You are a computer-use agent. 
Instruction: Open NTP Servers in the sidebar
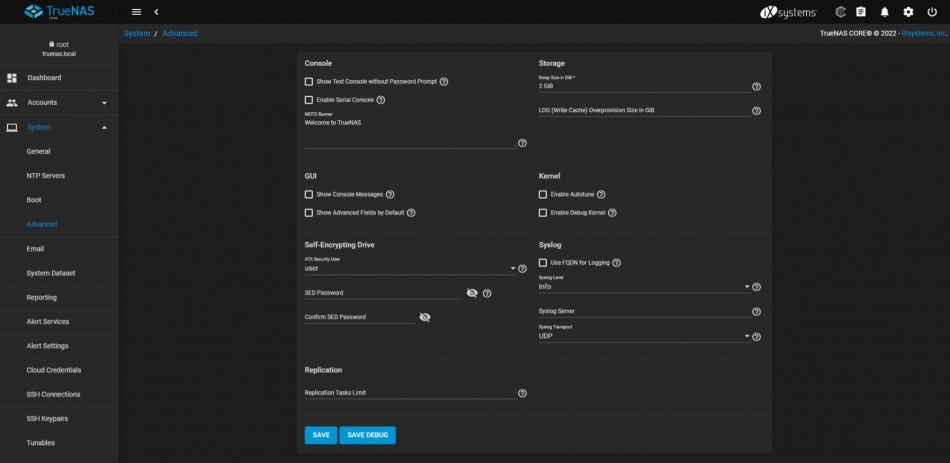46,176
